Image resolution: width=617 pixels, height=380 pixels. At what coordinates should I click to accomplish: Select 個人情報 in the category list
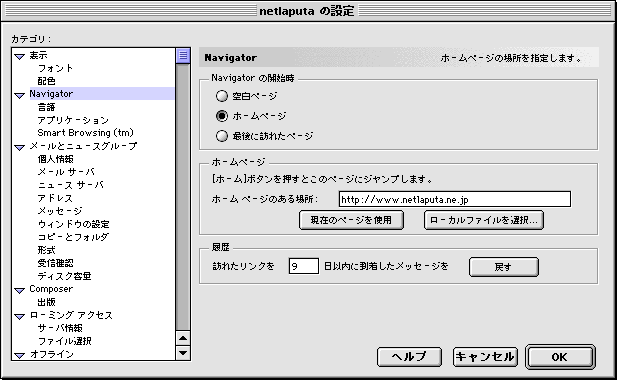tap(55, 159)
